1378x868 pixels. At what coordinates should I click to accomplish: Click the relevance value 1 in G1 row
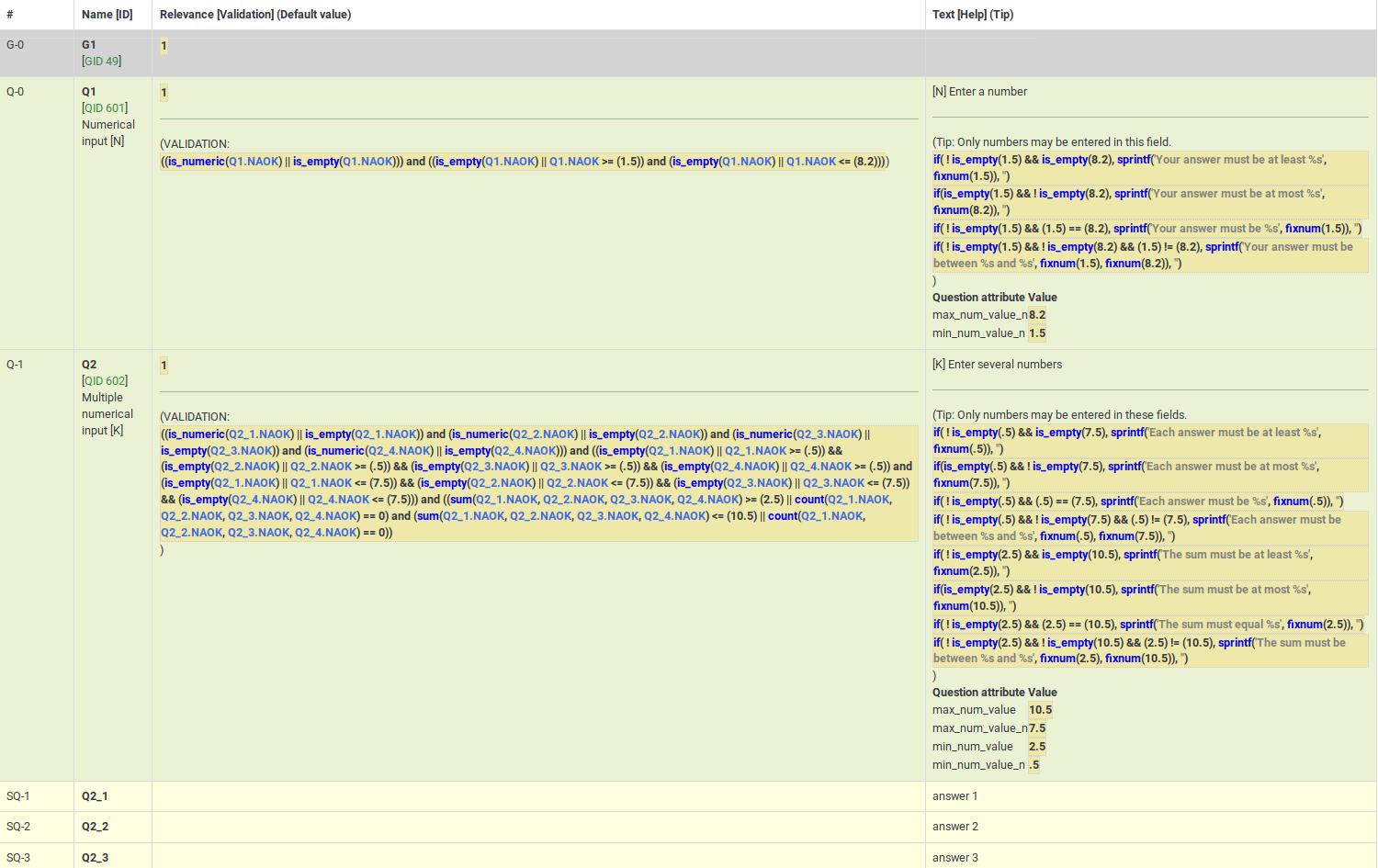[164, 45]
